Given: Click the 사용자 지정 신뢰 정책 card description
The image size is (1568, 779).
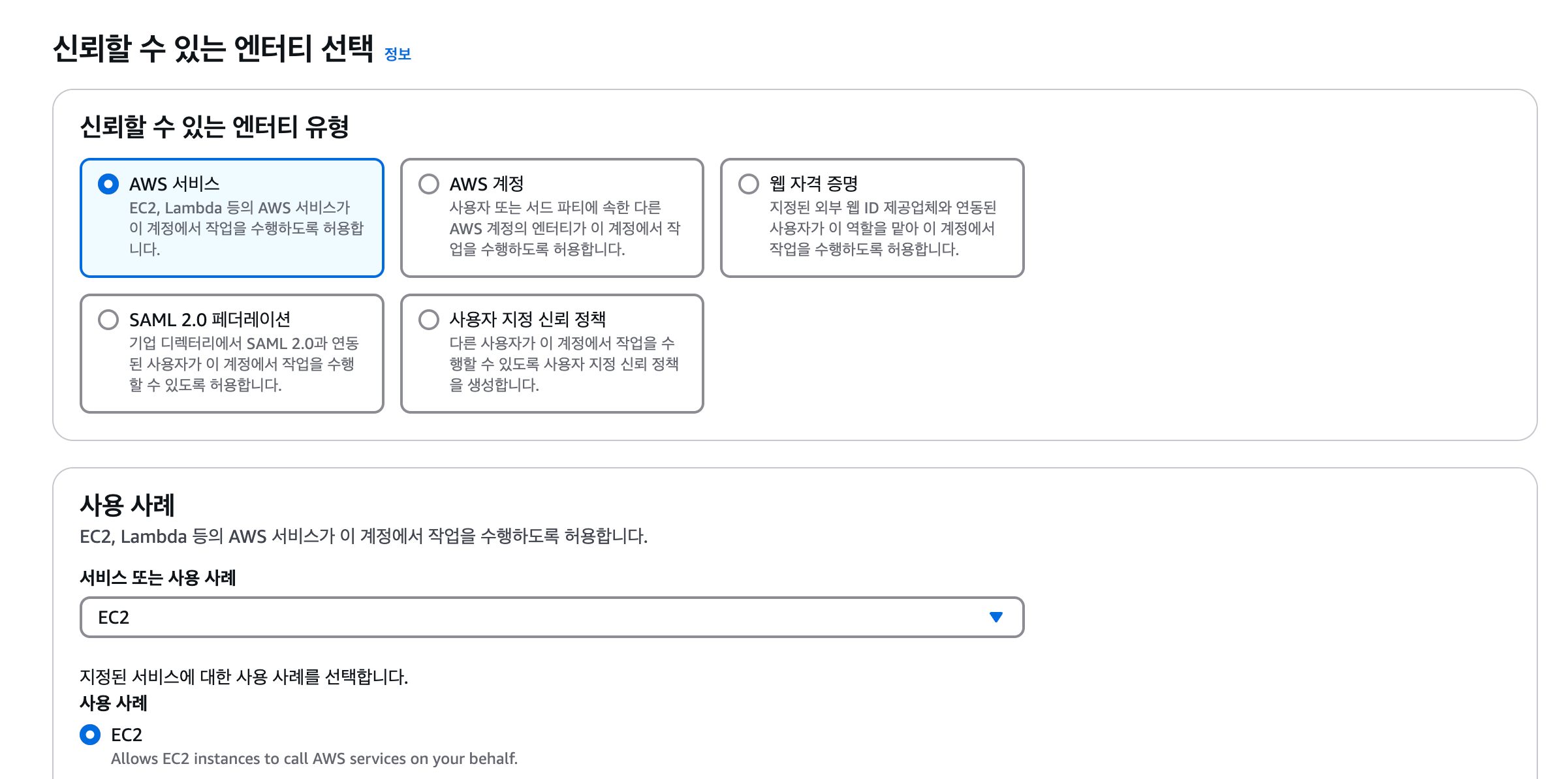Looking at the screenshot, I should click(563, 364).
